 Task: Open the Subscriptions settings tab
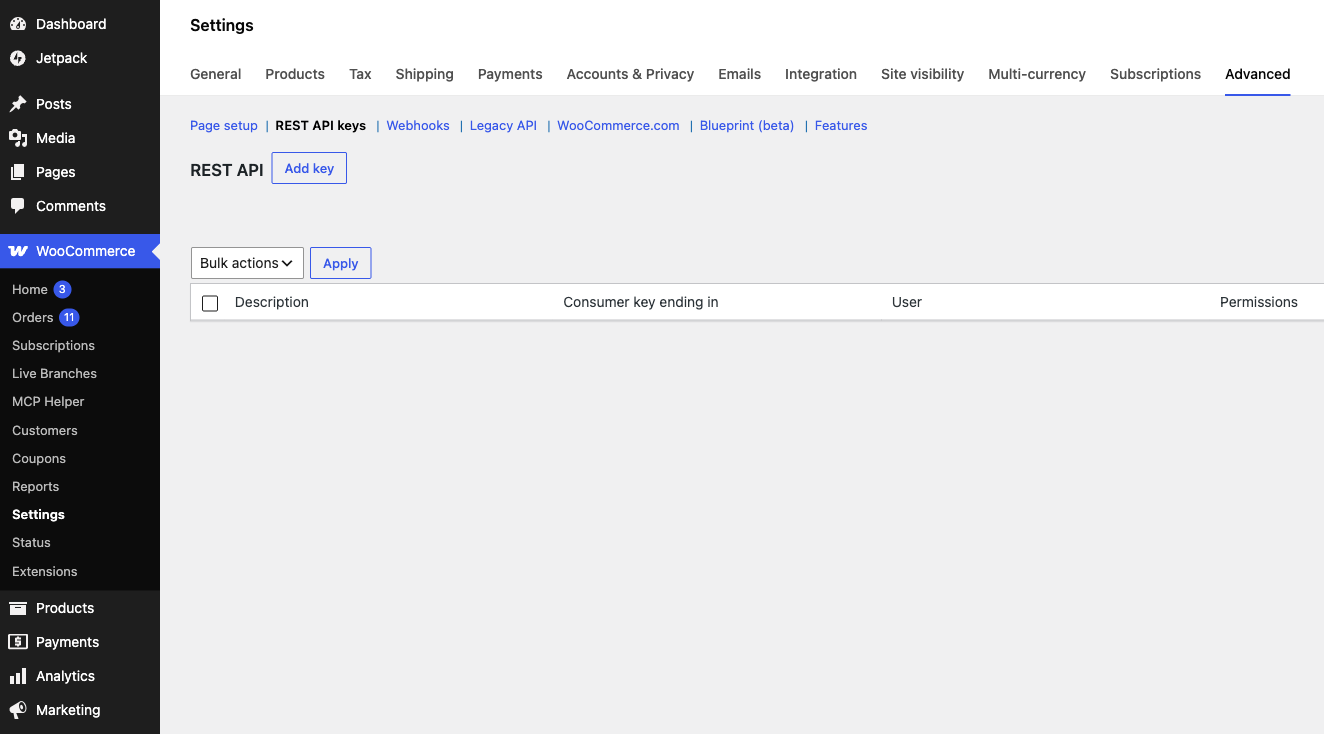(1155, 74)
